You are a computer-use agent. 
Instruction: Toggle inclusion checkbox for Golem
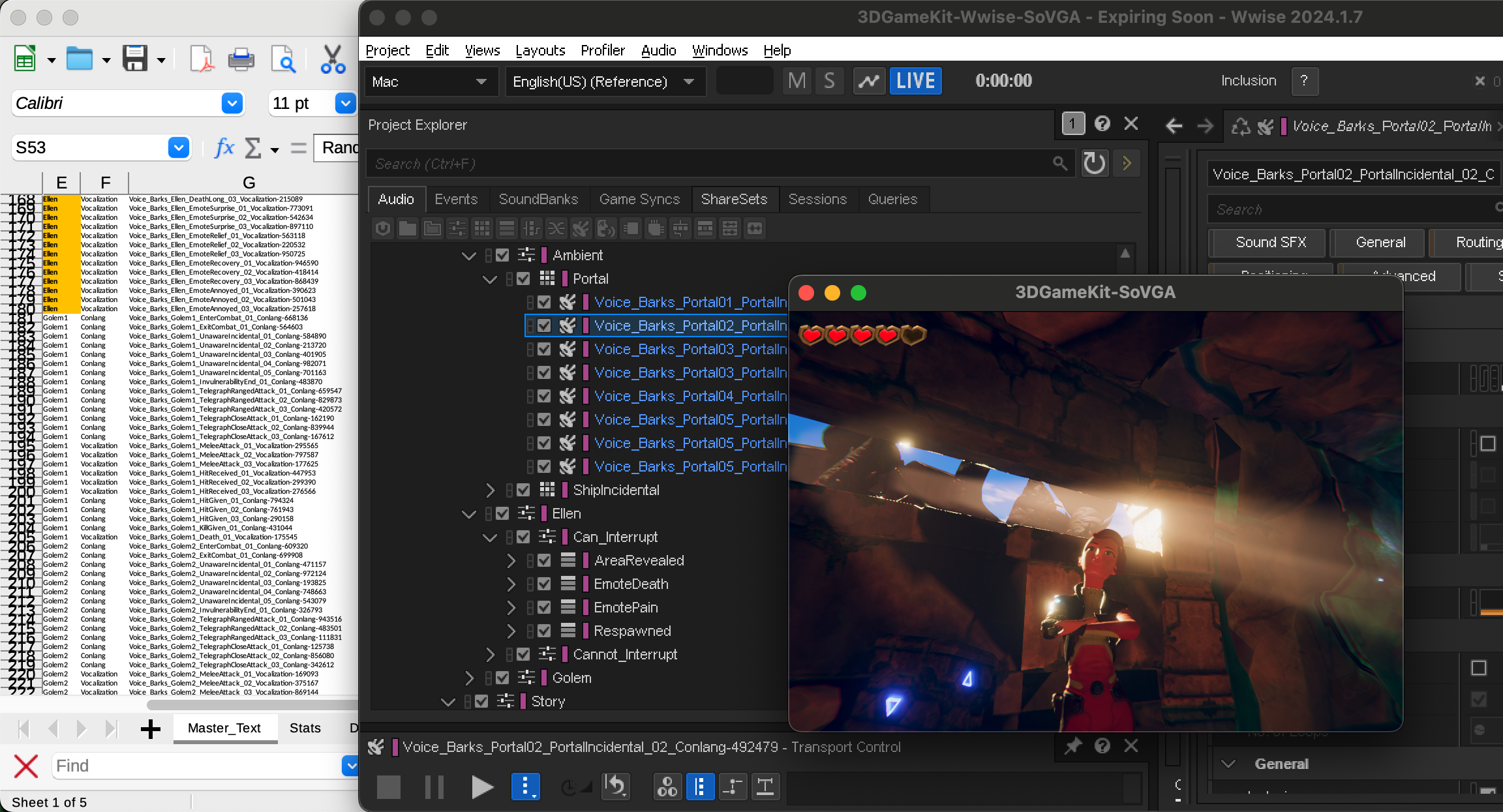tap(502, 678)
